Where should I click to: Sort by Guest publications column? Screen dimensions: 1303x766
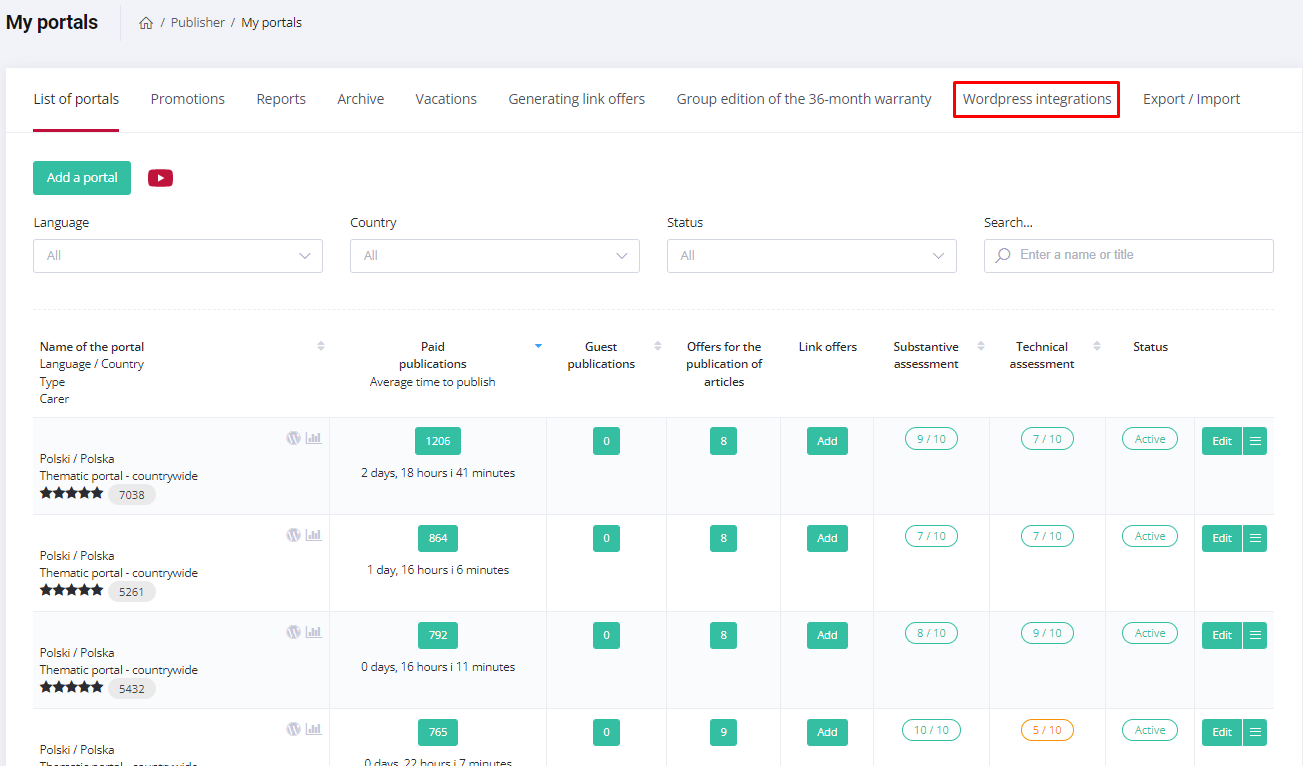pos(657,346)
